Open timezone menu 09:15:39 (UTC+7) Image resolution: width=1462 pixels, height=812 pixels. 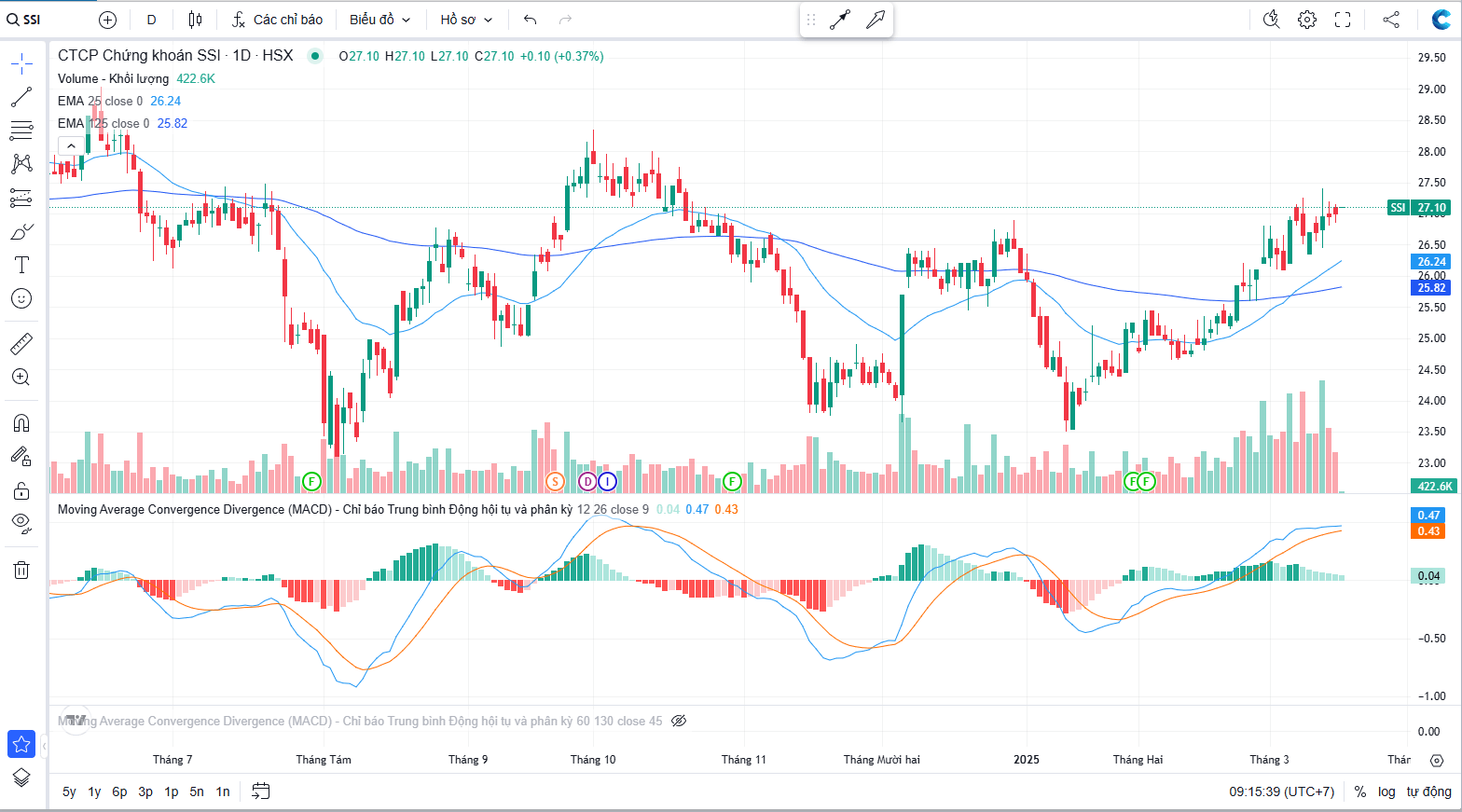[1282, 791]
